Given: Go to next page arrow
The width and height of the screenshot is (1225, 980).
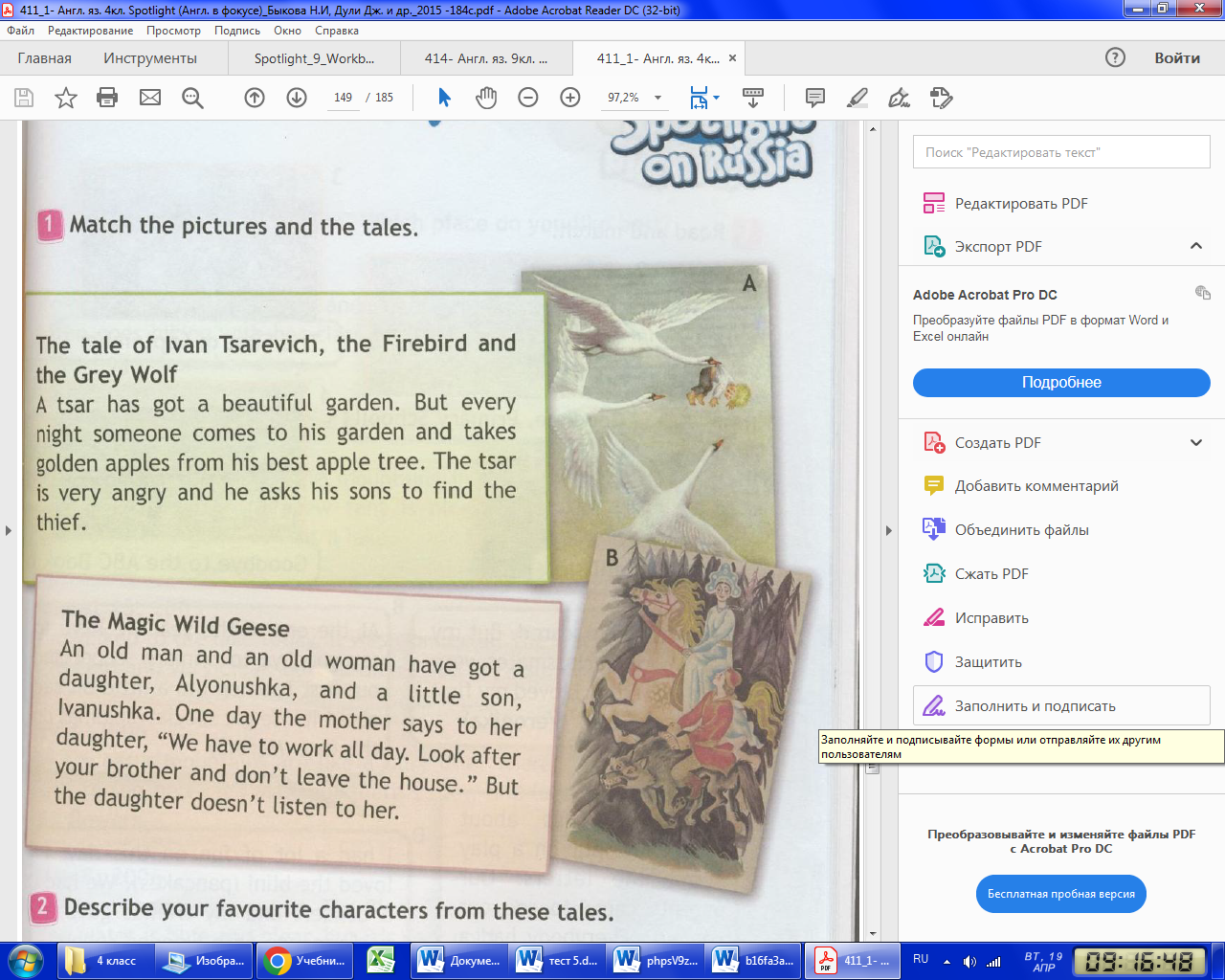Looking at the screenshot, I should [x=297, y=98].
